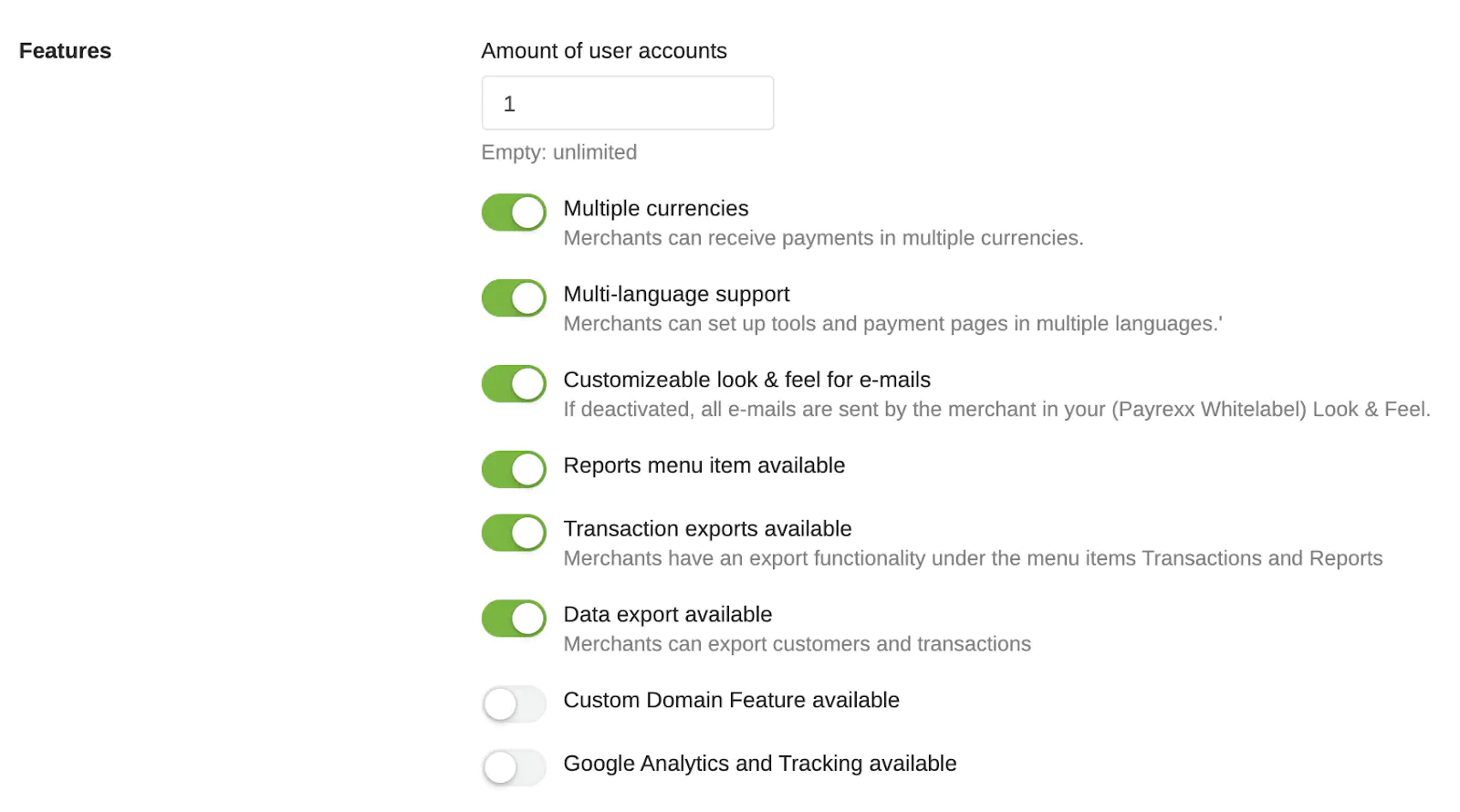The height and width of the screenshot is (812, 1460).
Task: Turn off the Data export available switch
Action: pyautogui.click(x=514, y=619)
